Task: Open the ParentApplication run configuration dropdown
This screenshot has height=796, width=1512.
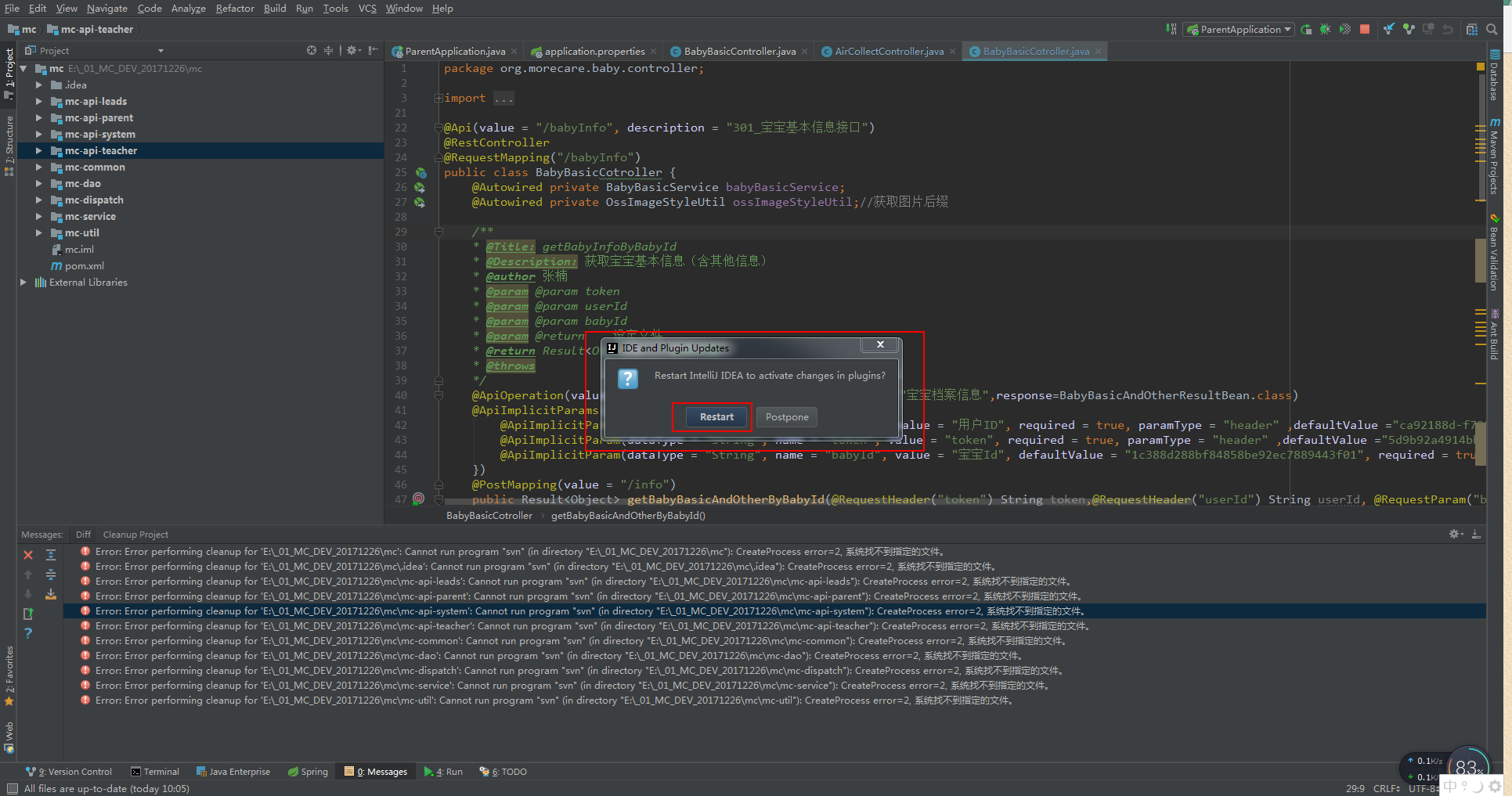Action: click(x=1239, y=29)
